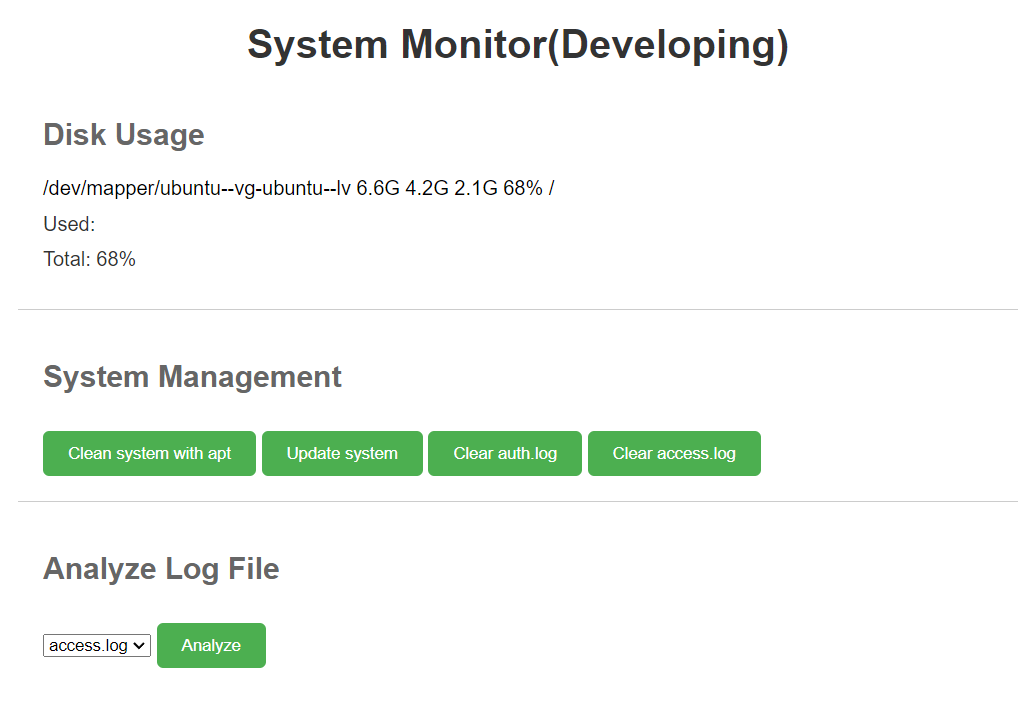The height and width of the screenshot is (708, 1018).
Task: Click the /dev/mapper/ubuntu--vg-ubuntu--lv device path
Action: 197,188
